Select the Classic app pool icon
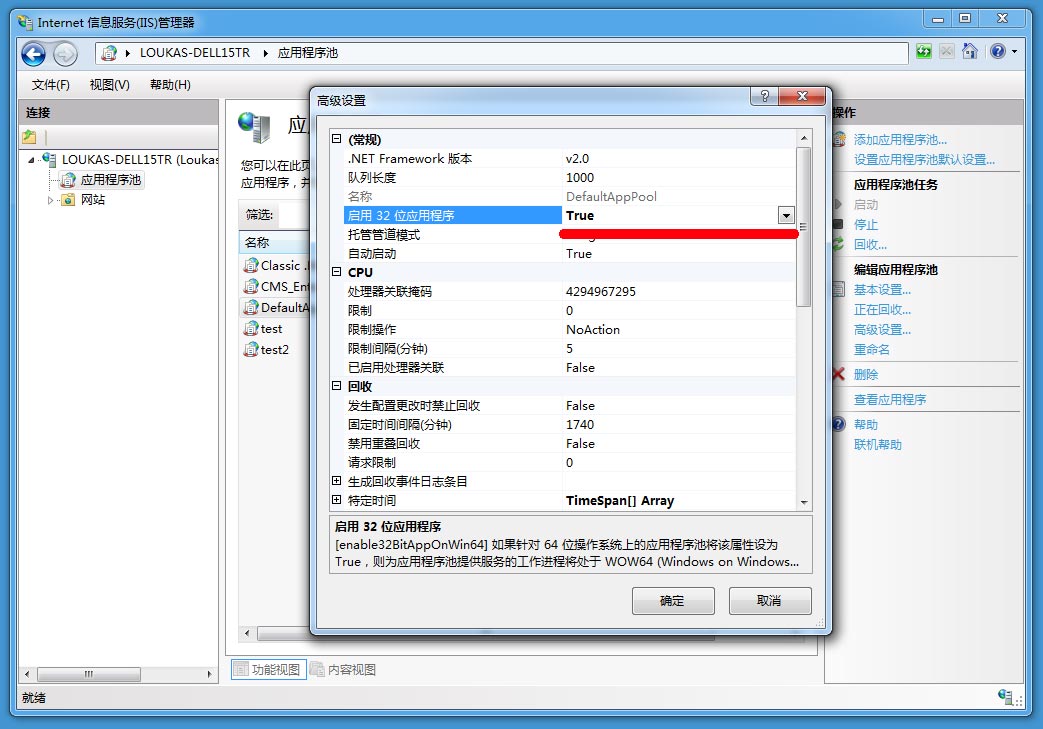Image resolution: width=1043 pixels, height=729 pixels. (251, 265)
